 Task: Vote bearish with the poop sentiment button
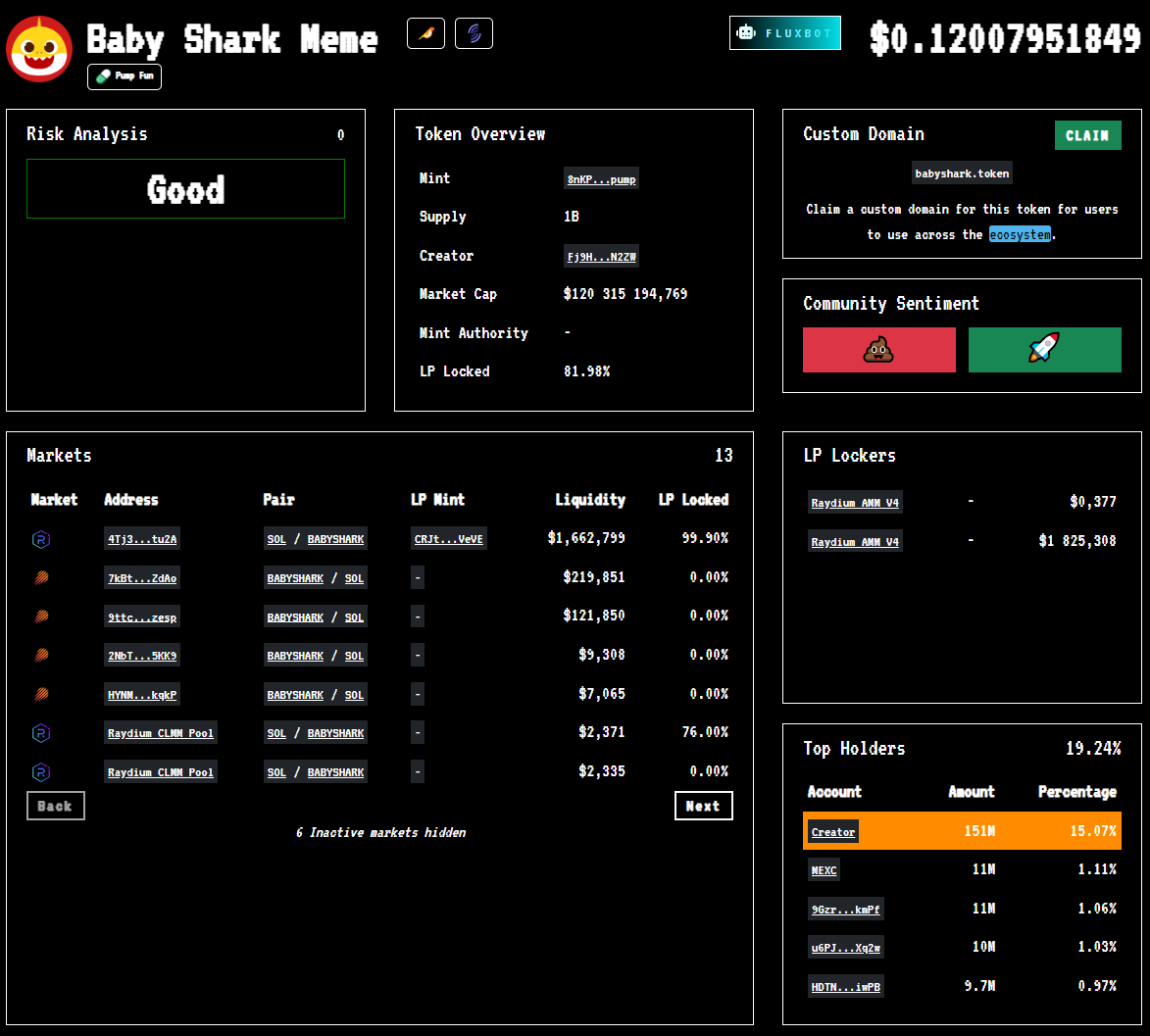879,349
